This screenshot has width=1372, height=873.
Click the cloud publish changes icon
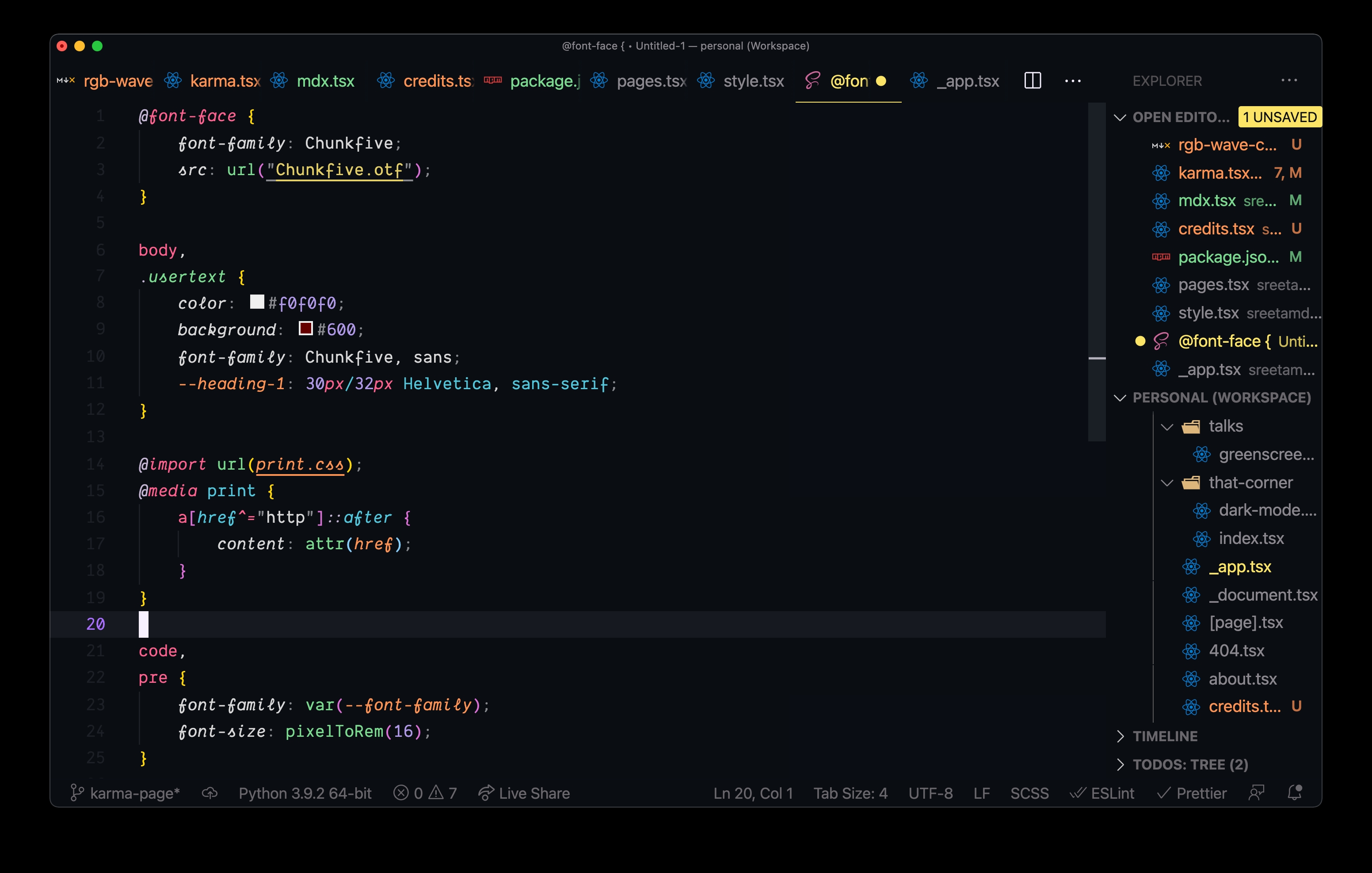pyautogui.click(x=210, y=793)
